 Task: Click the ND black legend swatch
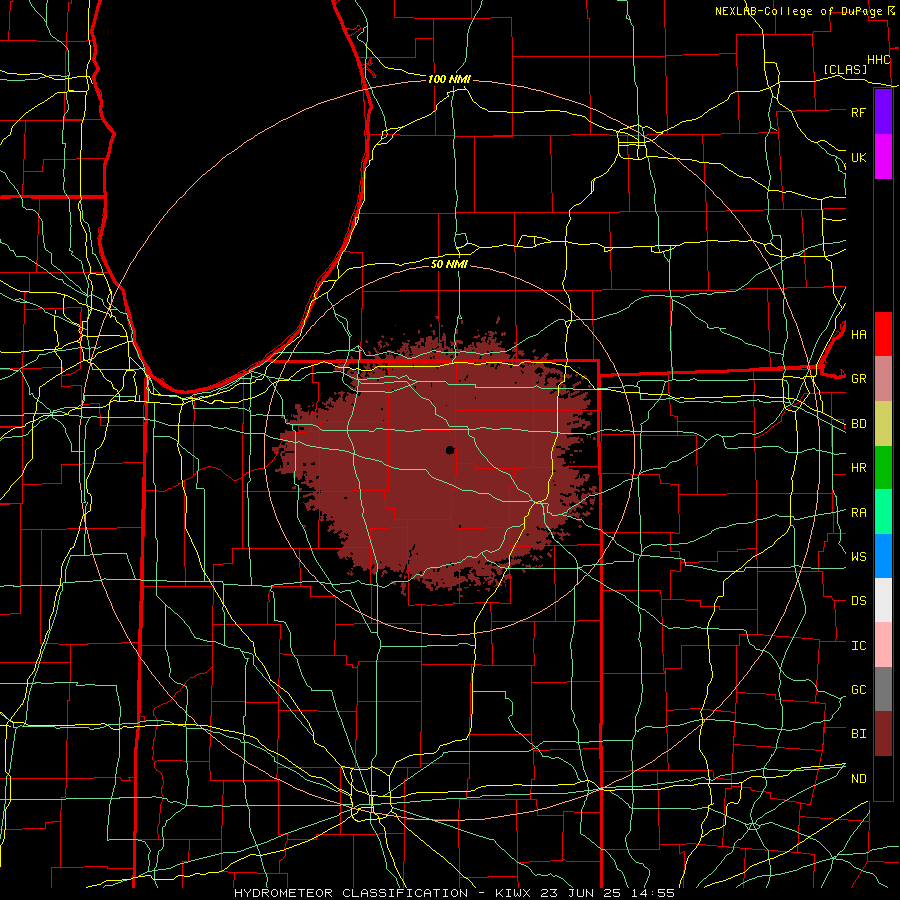883,778
